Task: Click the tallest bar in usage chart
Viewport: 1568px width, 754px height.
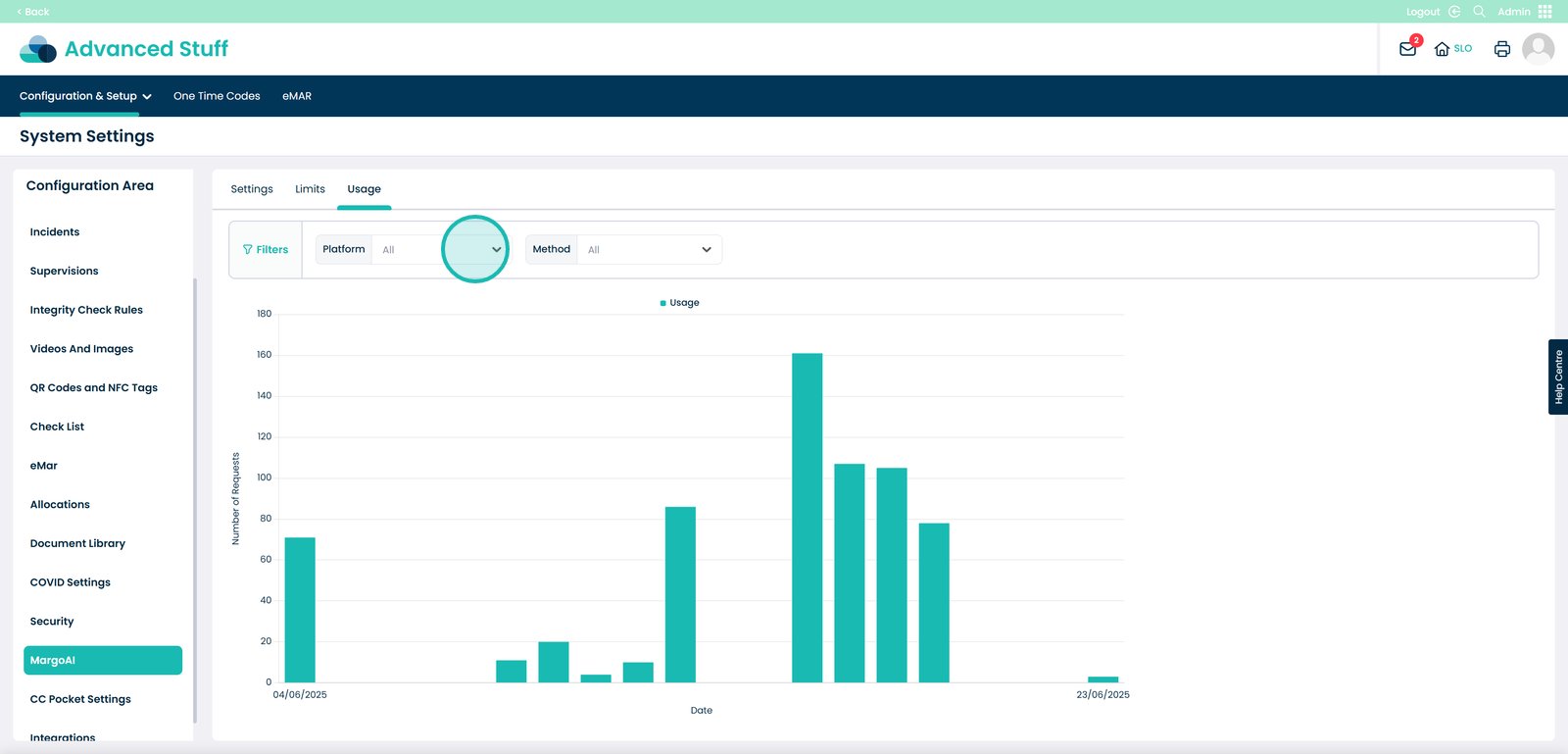Action: coord(807,518)
